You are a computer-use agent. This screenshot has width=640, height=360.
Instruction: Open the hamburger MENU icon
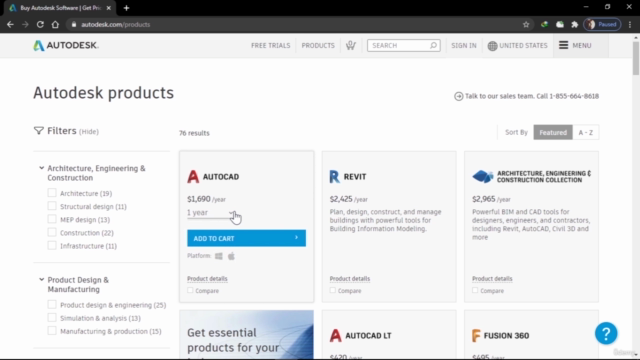(563, 45)
